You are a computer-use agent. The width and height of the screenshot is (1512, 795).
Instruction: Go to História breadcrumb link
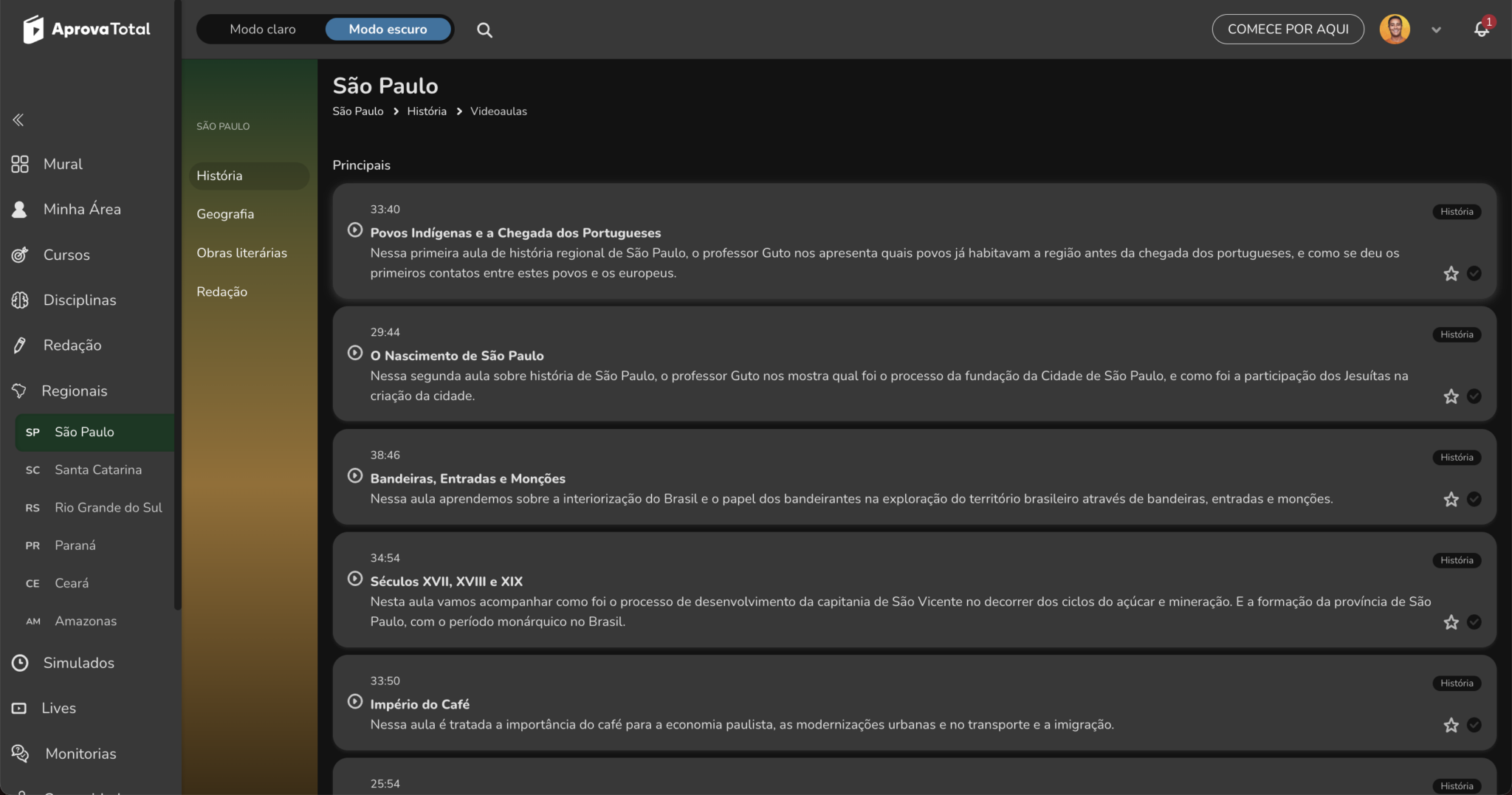click(427, 111)
